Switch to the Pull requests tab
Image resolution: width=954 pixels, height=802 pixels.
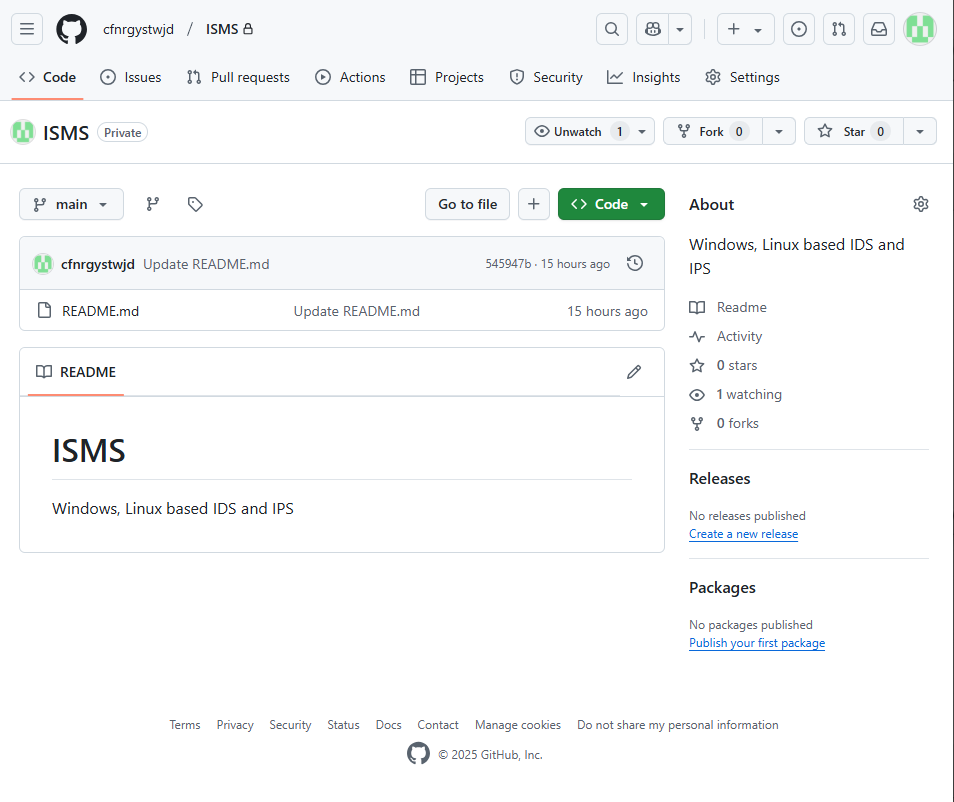238,77
